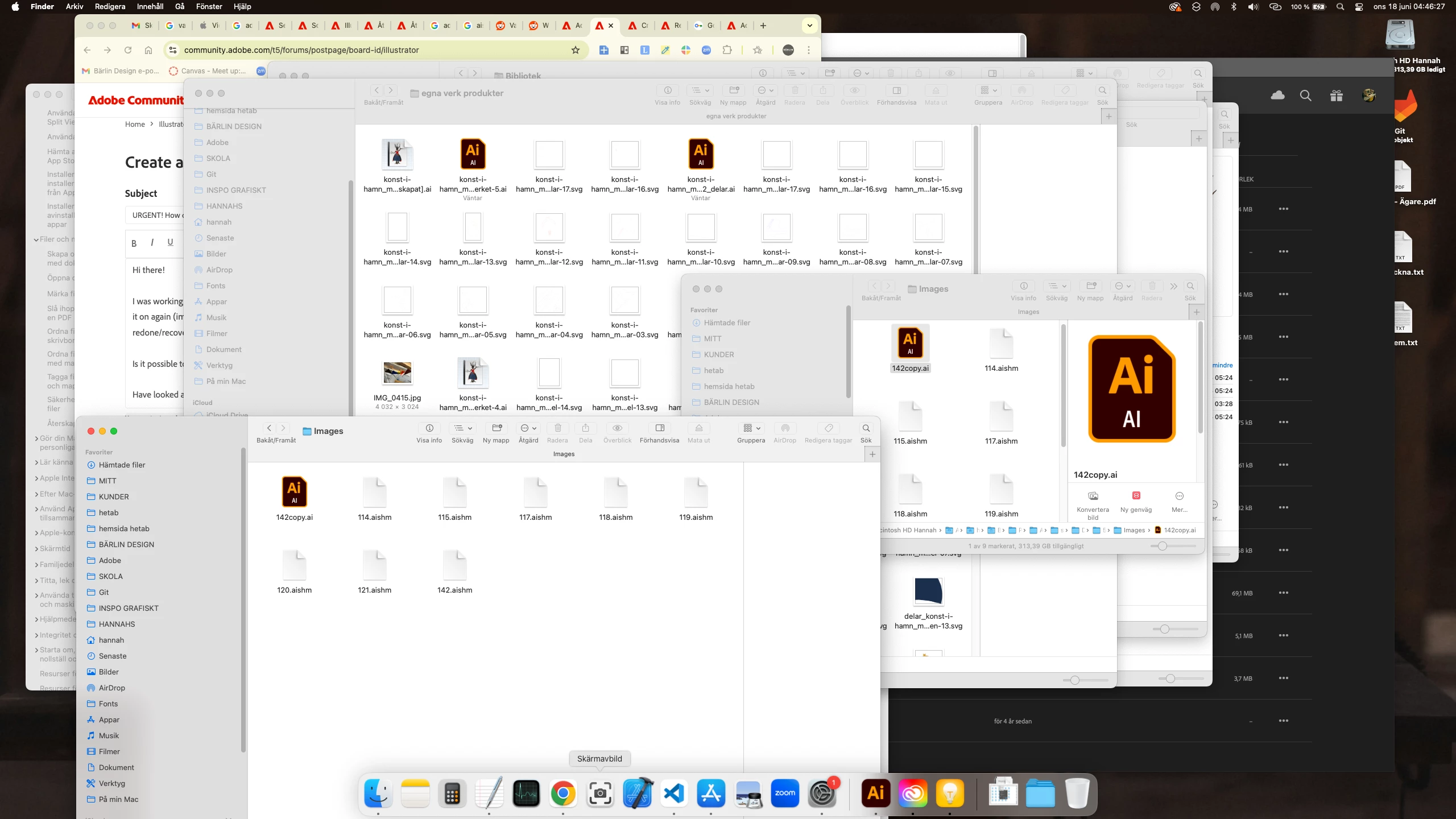Toggle bold in the forum editor
Screen dimensions: 1456x819
[x=134, y=243]
